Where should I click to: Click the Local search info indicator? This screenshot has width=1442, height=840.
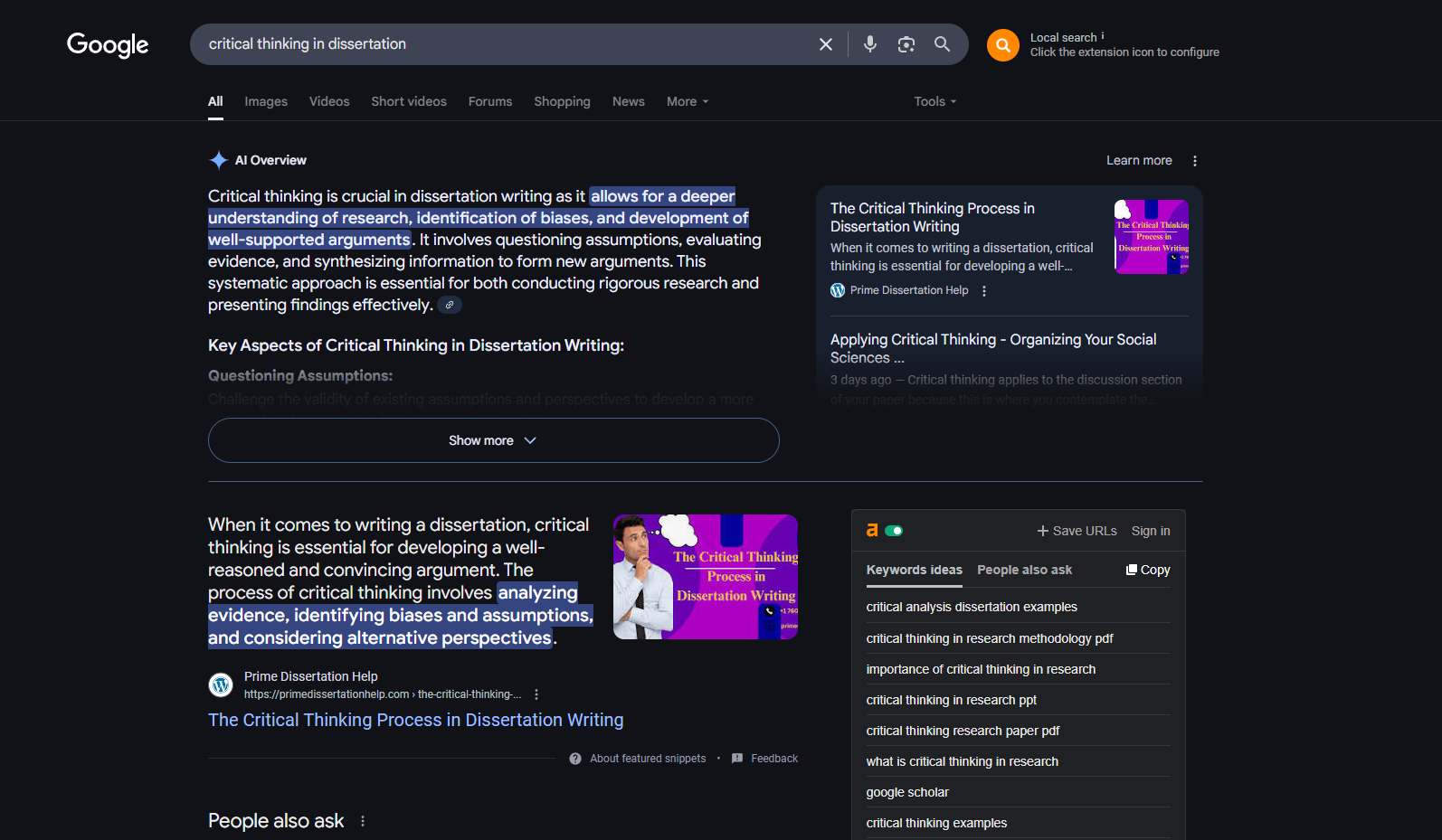click(x=1103, y=36)
